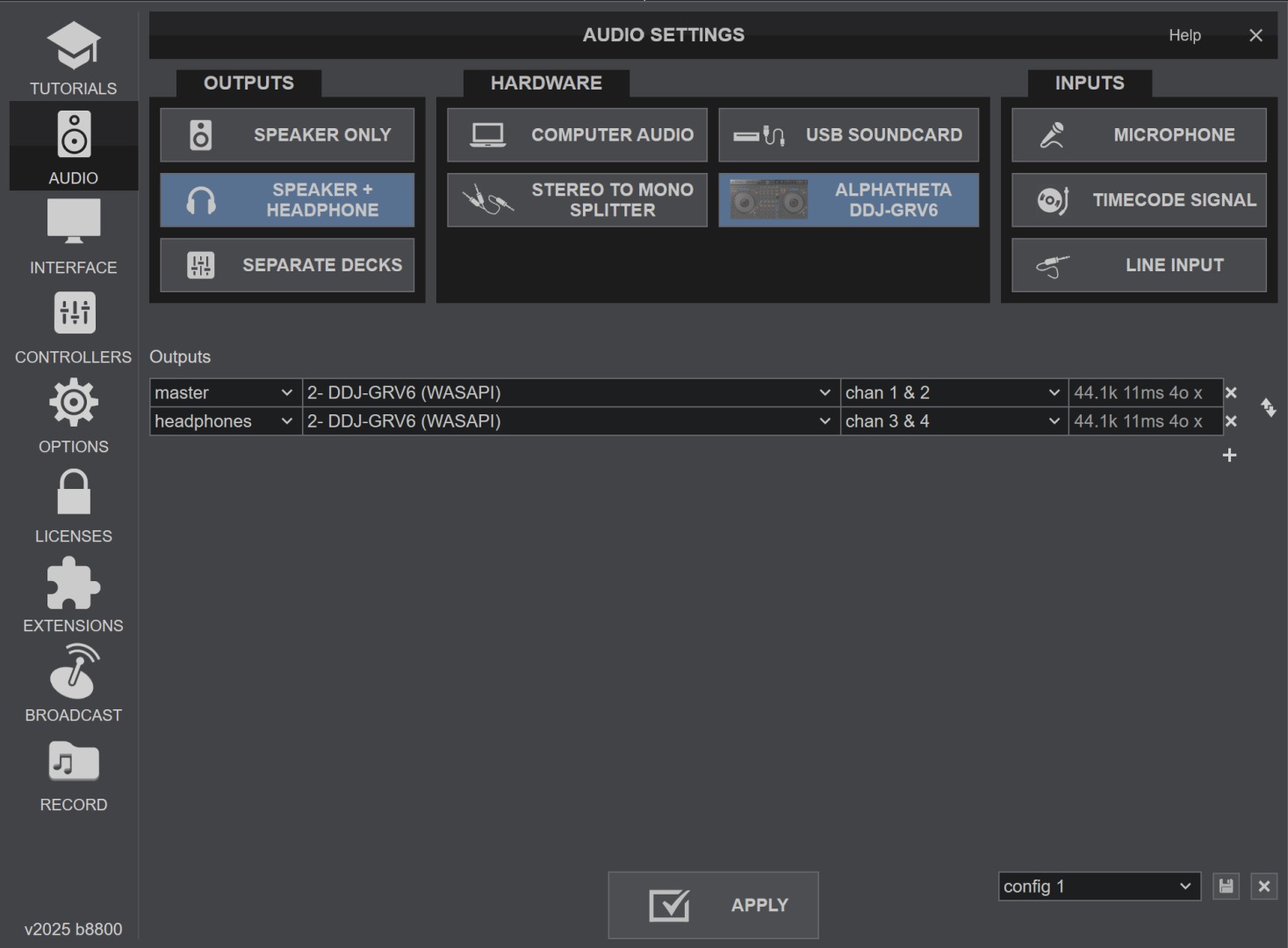
Task: Click the save config floppy icon
Action: tap(1226, 887)
